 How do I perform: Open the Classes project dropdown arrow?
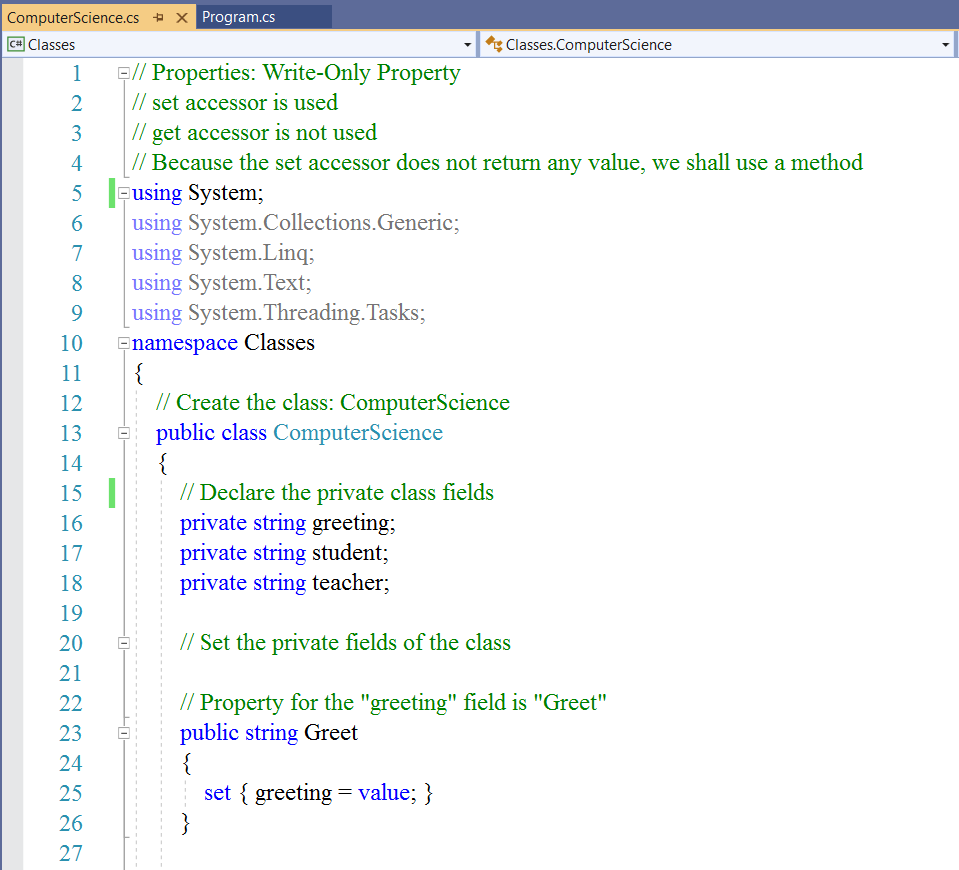(x=468, y=45)
